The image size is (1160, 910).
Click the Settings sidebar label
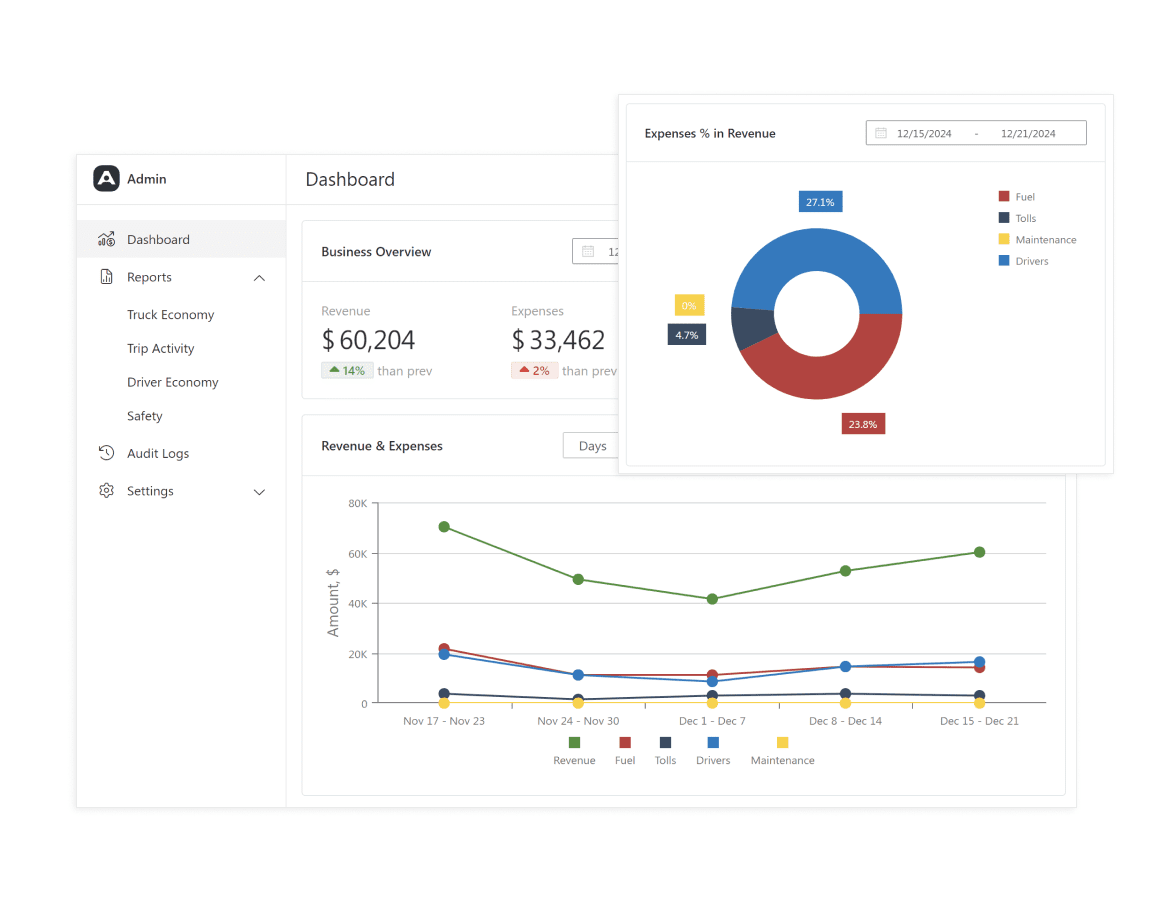(150, 491)
